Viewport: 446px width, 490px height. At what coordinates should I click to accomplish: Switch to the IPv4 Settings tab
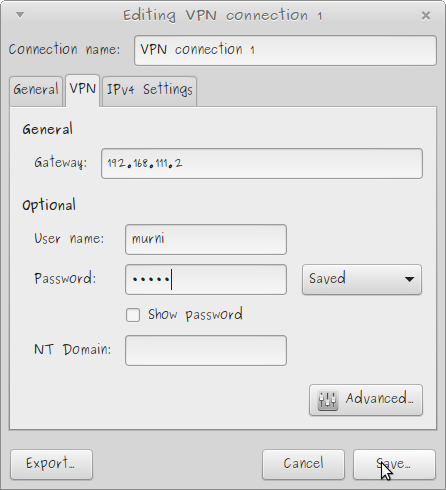[149, 91]
